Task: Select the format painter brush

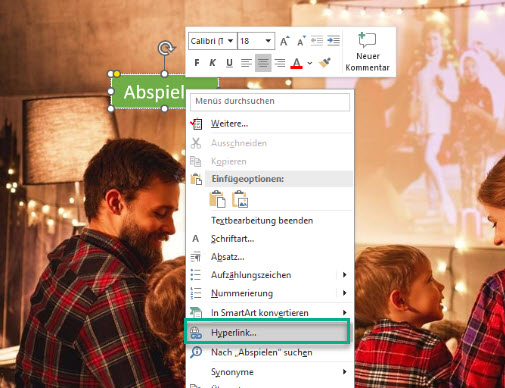Action: (x=324, y=62)
